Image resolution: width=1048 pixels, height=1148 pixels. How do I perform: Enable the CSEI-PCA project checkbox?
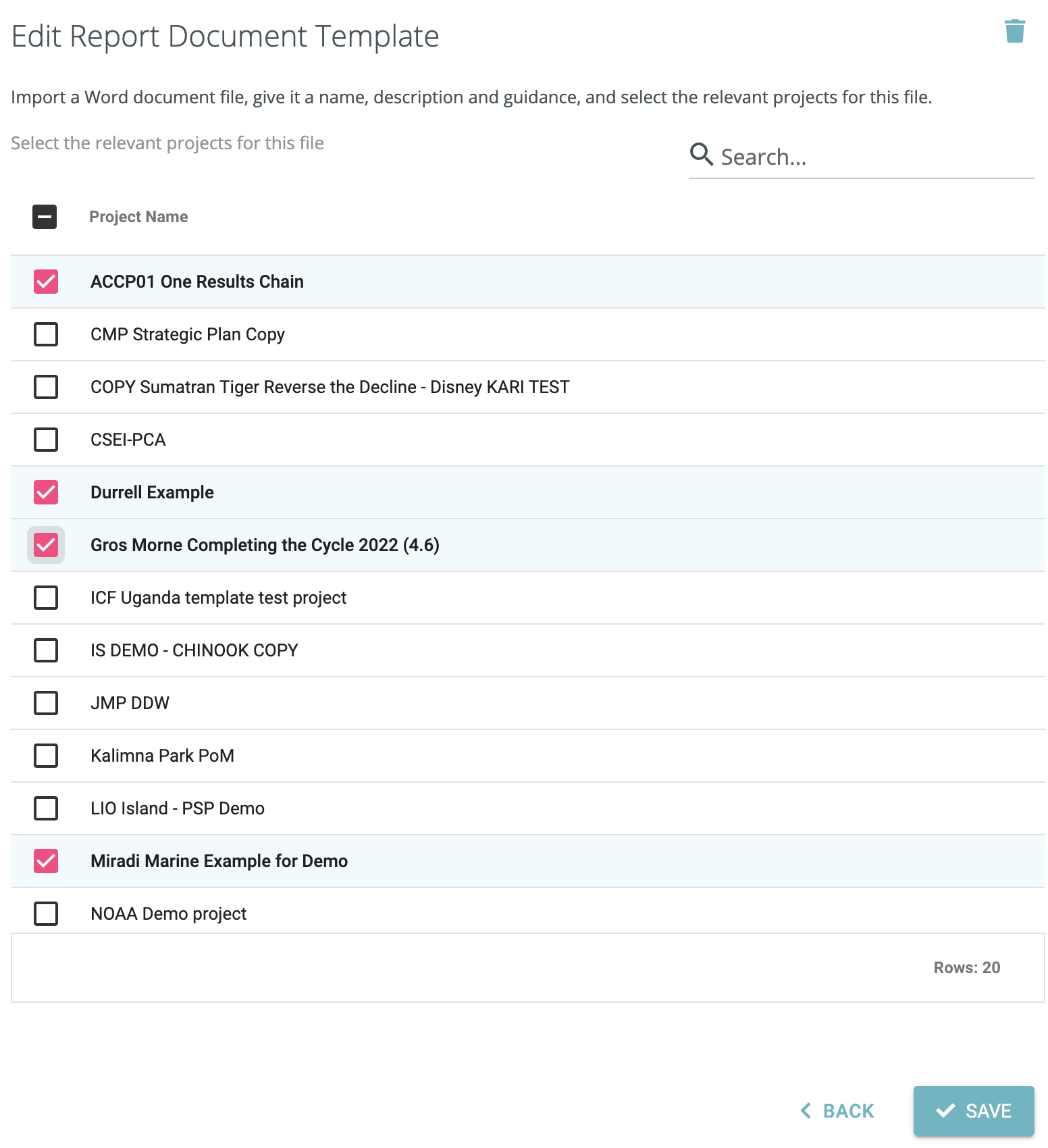pos(45,440)
